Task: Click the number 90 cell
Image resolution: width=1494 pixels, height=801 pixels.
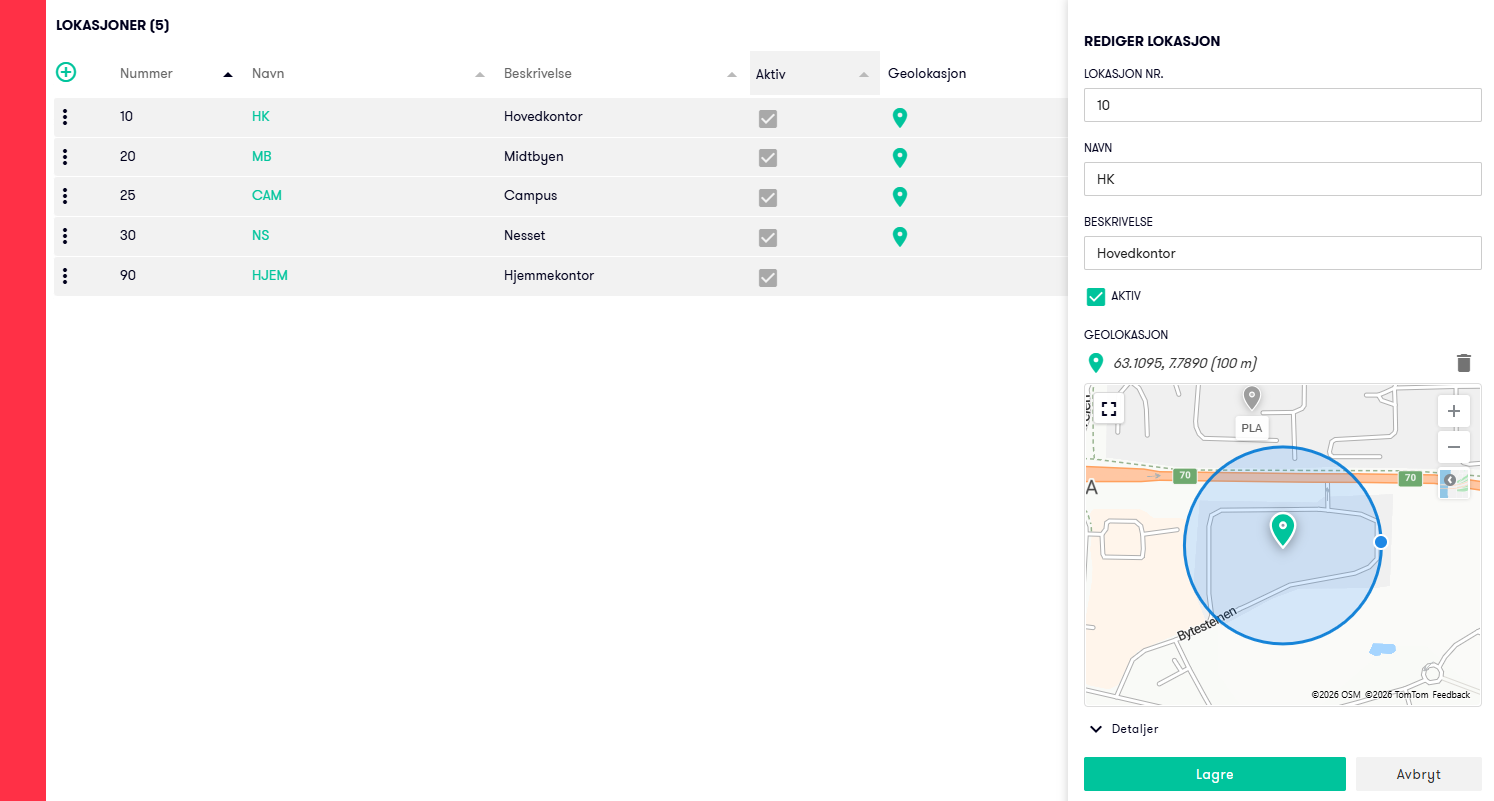Action: tap(128, 276)
